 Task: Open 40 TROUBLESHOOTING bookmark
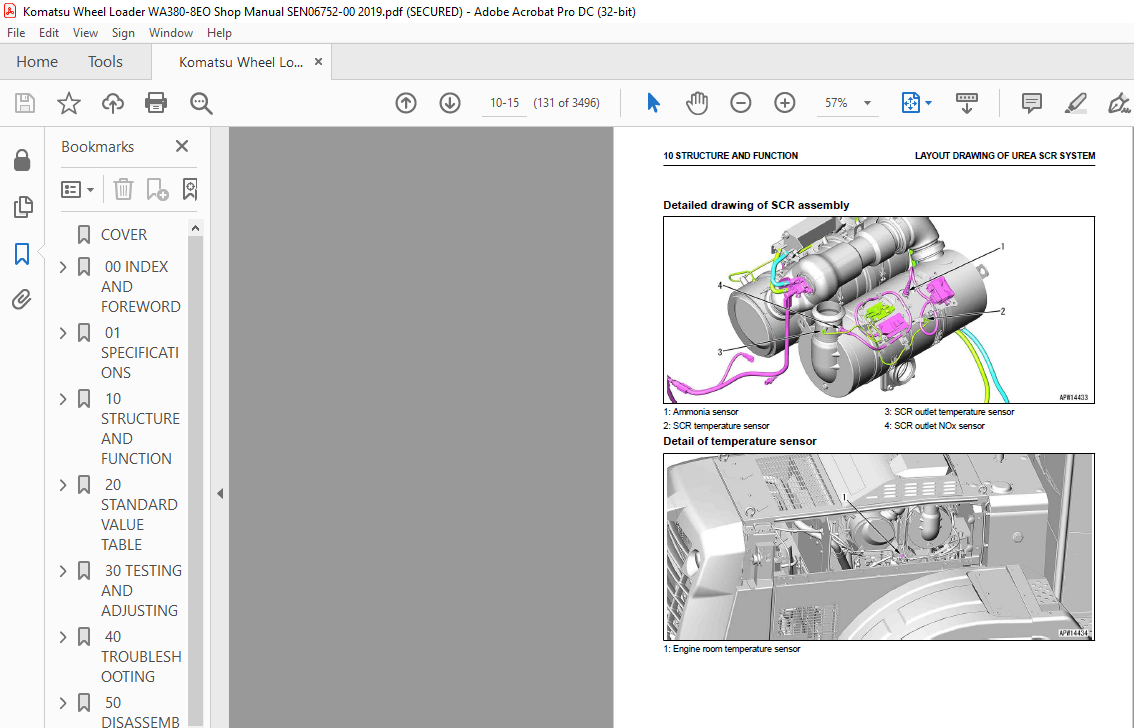click(x=141, y=656)
